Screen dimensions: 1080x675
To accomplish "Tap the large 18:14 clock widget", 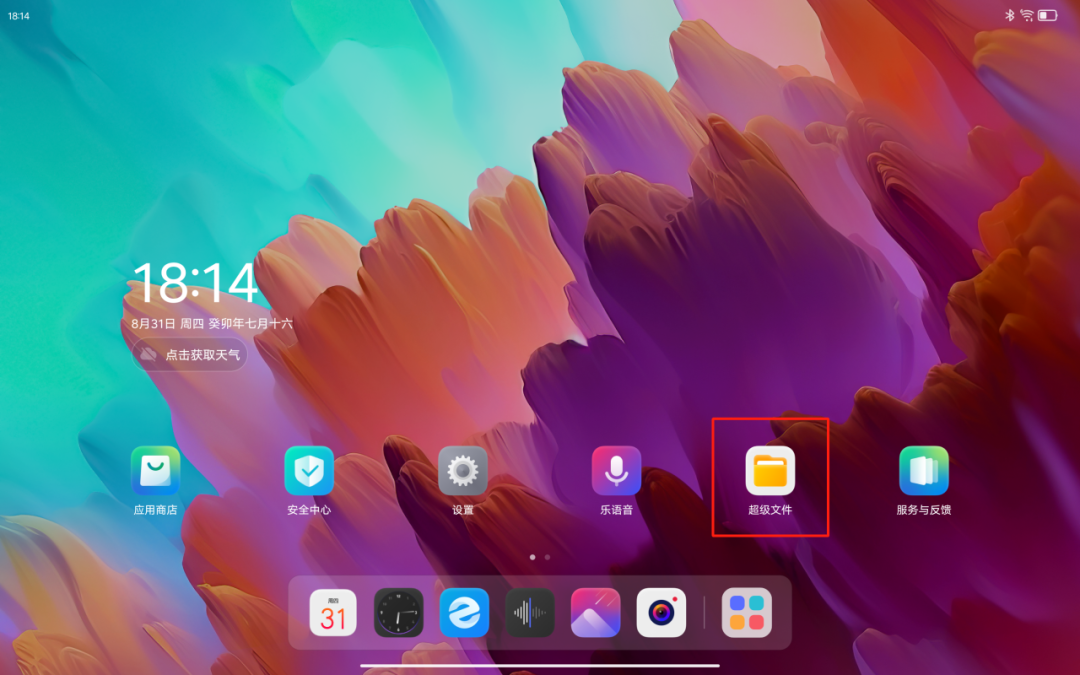I will point(196,282).
